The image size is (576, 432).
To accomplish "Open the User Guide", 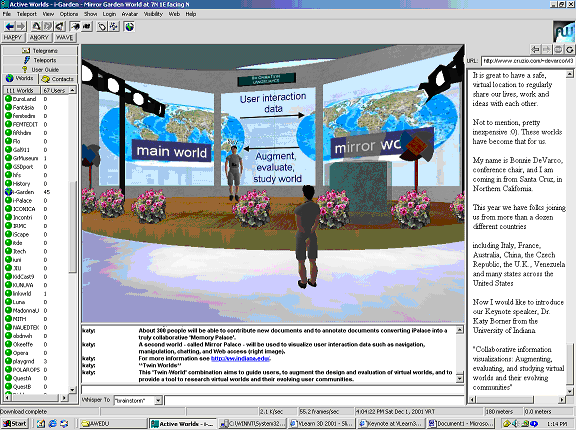I will 40,69.
